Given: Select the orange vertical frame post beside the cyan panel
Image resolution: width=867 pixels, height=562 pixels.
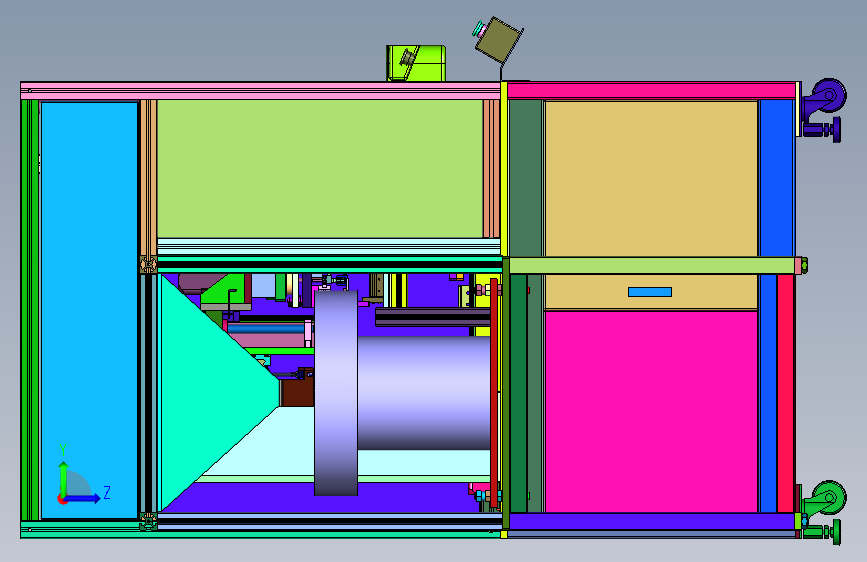Looking at the screenshot, I should point(148,177).
